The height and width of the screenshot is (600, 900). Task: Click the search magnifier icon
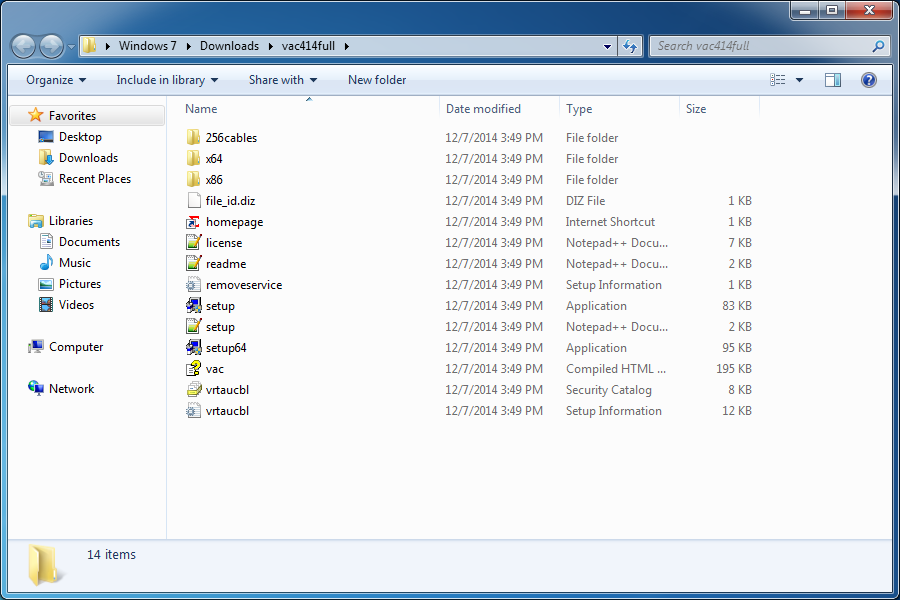point(878,46)
